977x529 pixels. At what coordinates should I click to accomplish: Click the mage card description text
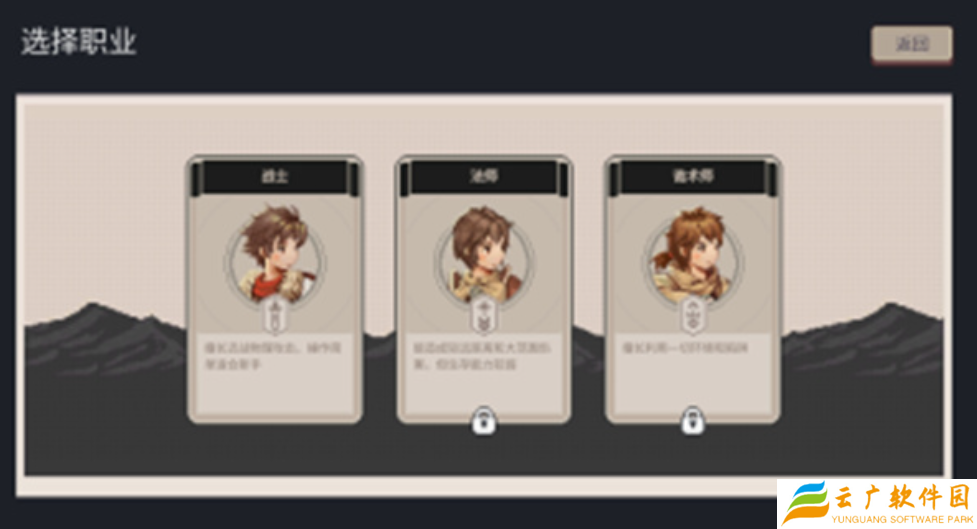point(482,355)
